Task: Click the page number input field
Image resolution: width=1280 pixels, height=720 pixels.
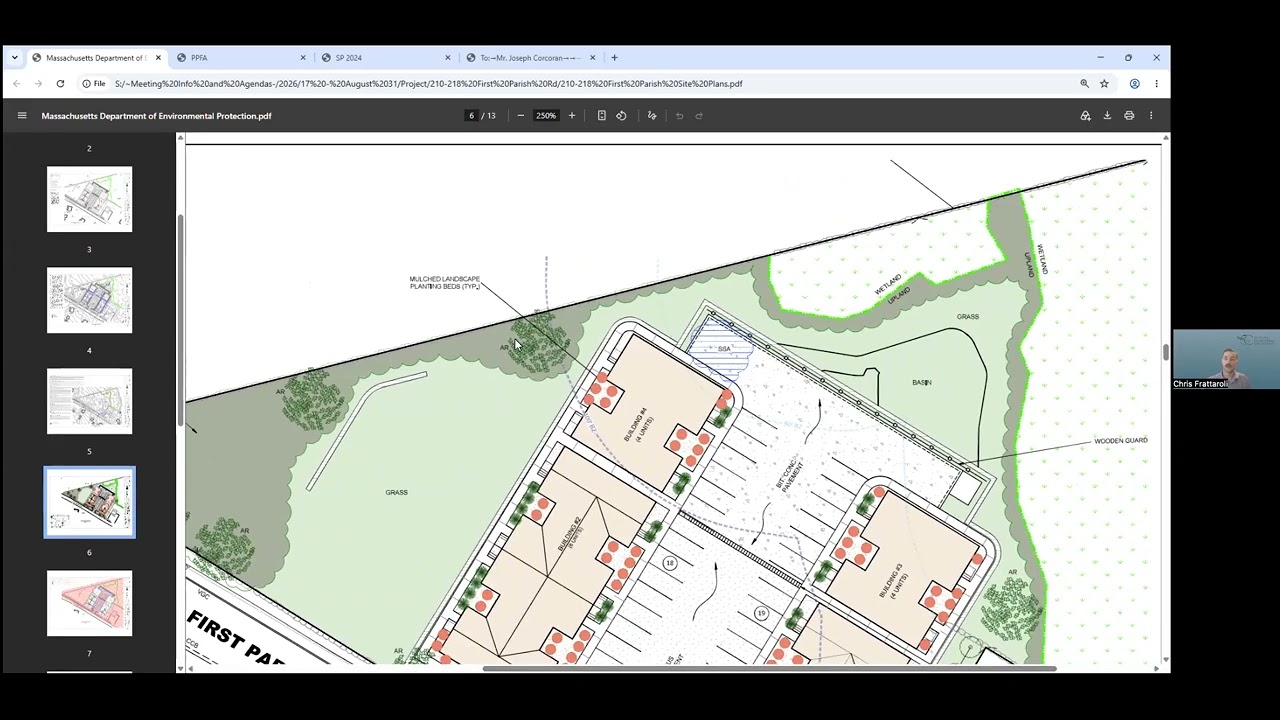Action: 471,116
